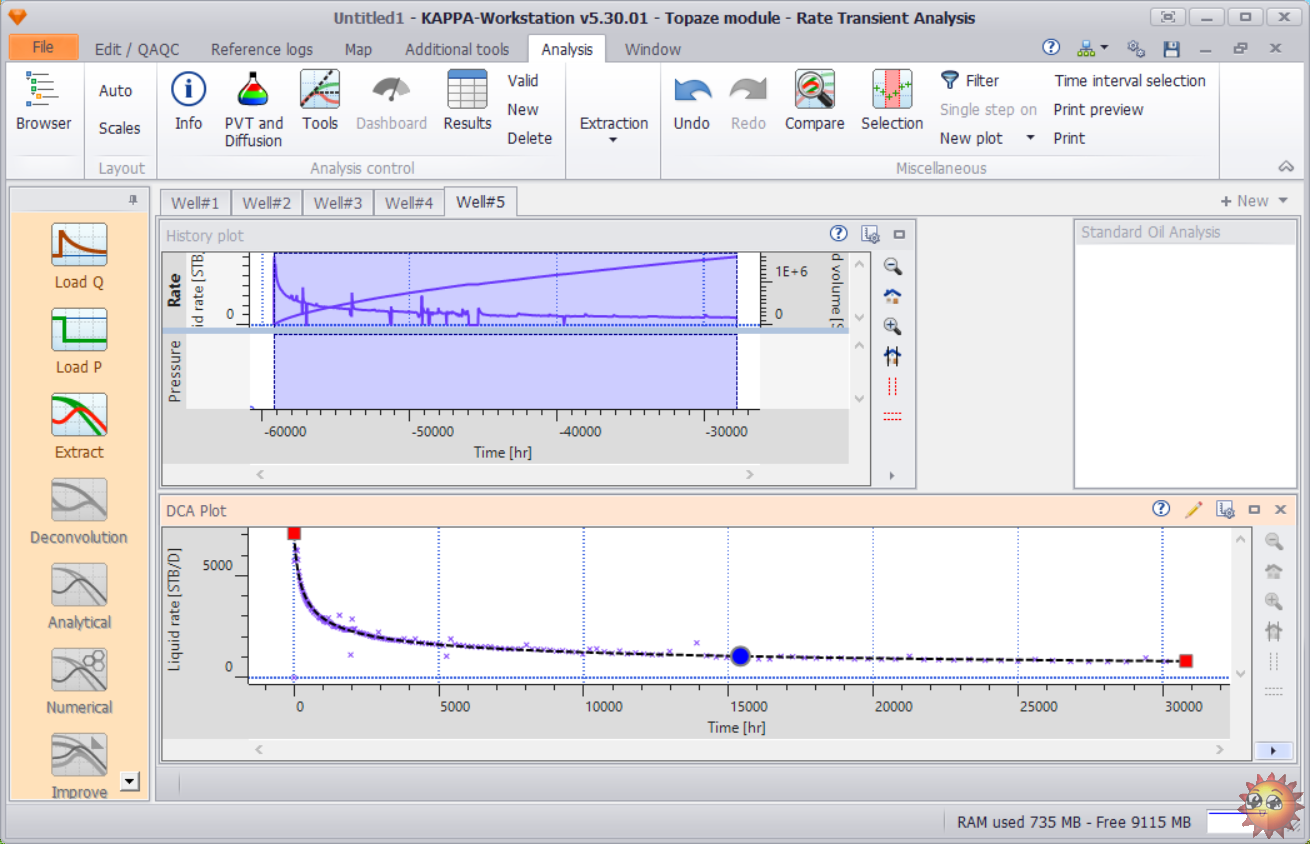Click History plot horizontal-fit home icon
This screenshot has width=1310, height=844.
pos(893,356)
